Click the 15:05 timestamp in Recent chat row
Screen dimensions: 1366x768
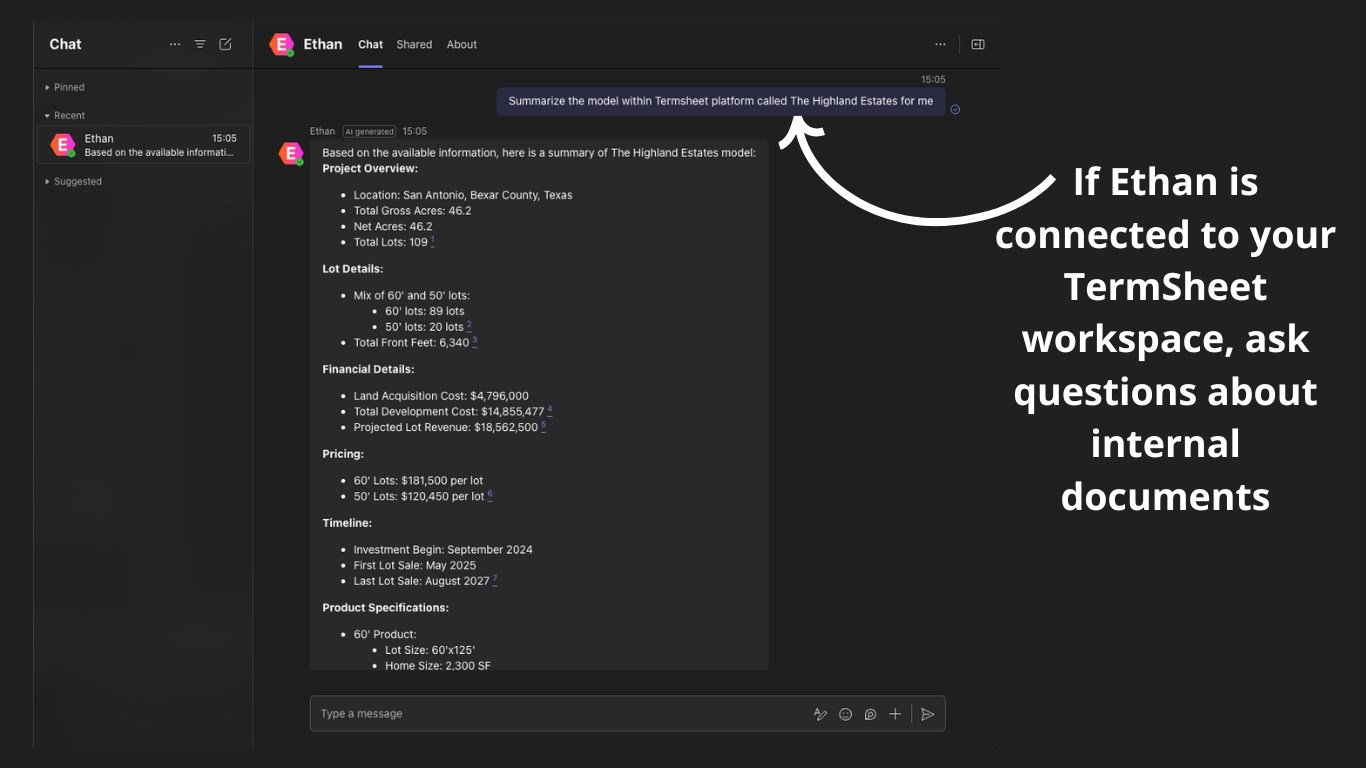click(x=224, y=139)
